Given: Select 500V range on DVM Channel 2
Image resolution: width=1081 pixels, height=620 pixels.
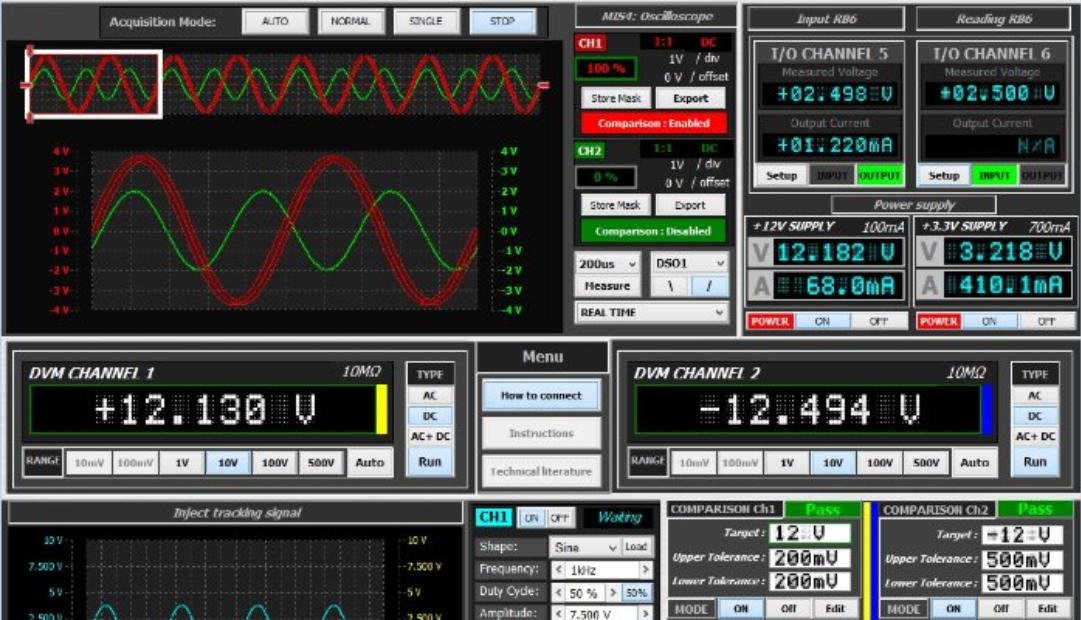Looking at the screenshot, I should 926,463.
